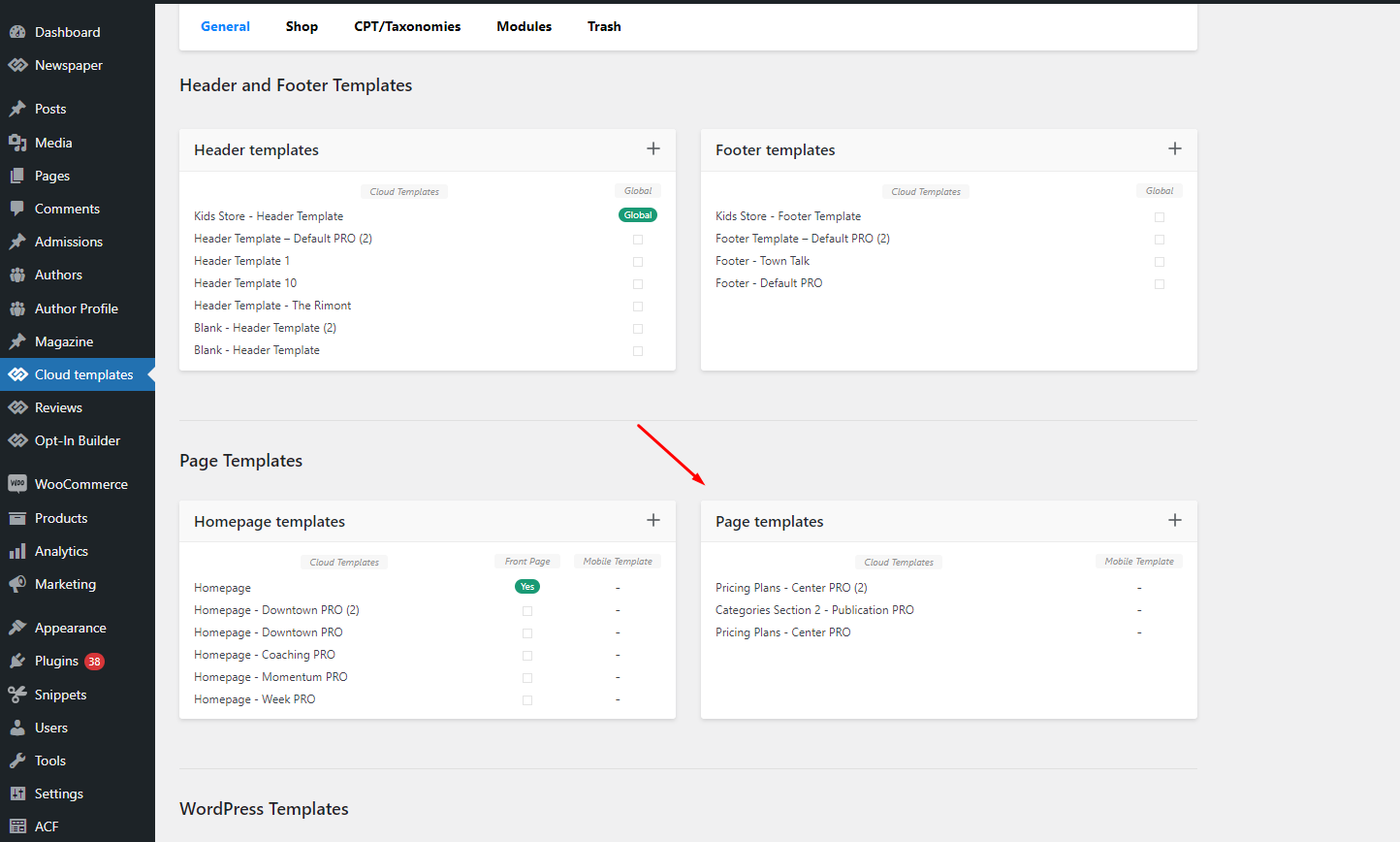Viewport: 1400px width, 842px height.
Task: Open the Trash tab
Action: (604, 26)
